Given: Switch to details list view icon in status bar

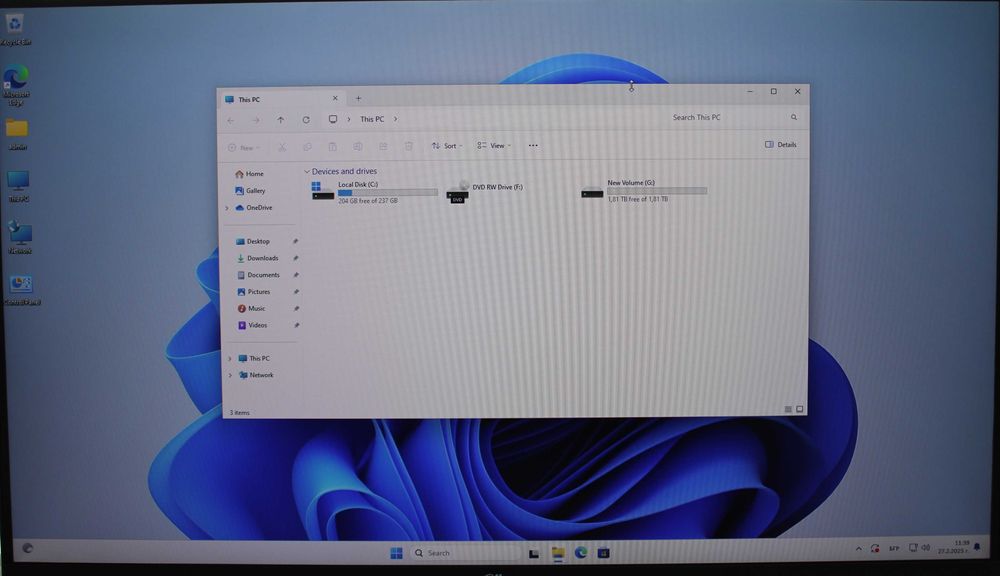Looking at the screenshot, I should (788, 410).
